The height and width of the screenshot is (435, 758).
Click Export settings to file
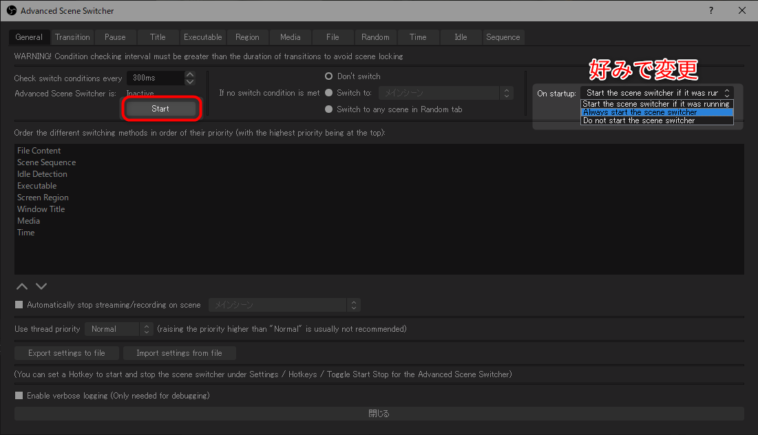[x=67, y=353]
